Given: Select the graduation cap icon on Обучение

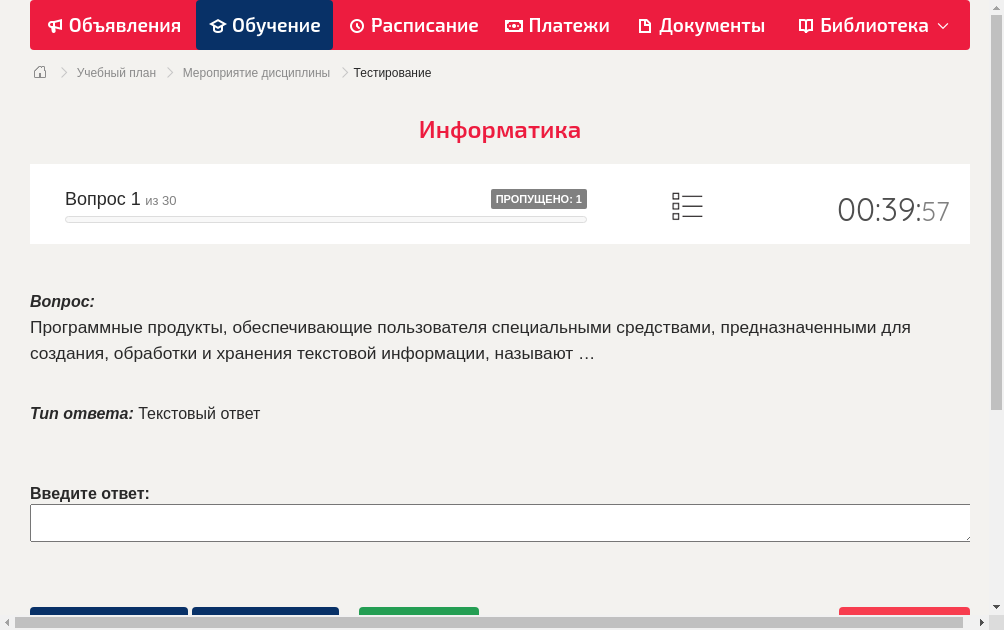Looking at the screenshot, I should coord(218,25).
